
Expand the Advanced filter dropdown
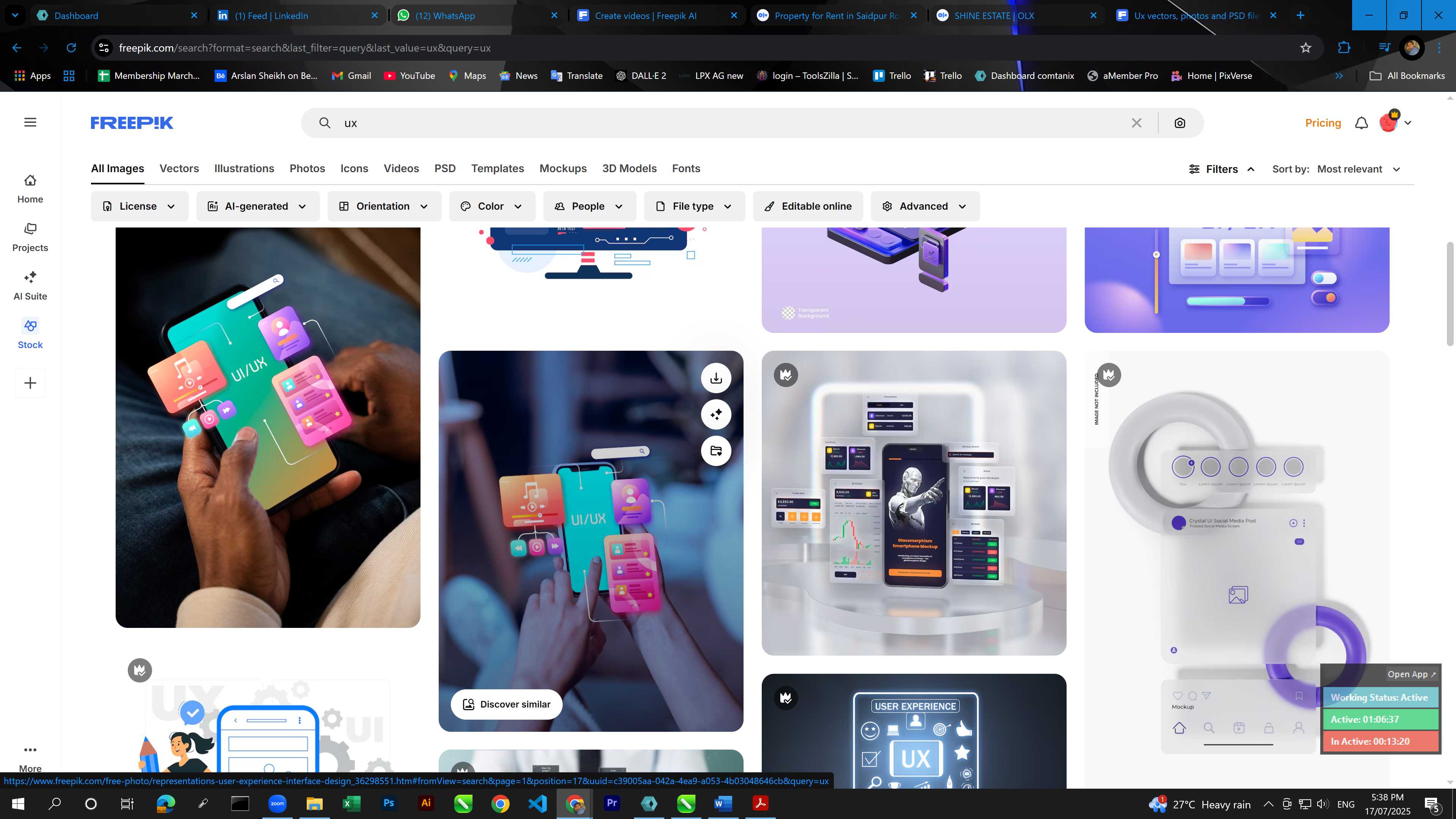tap(925, 206)
